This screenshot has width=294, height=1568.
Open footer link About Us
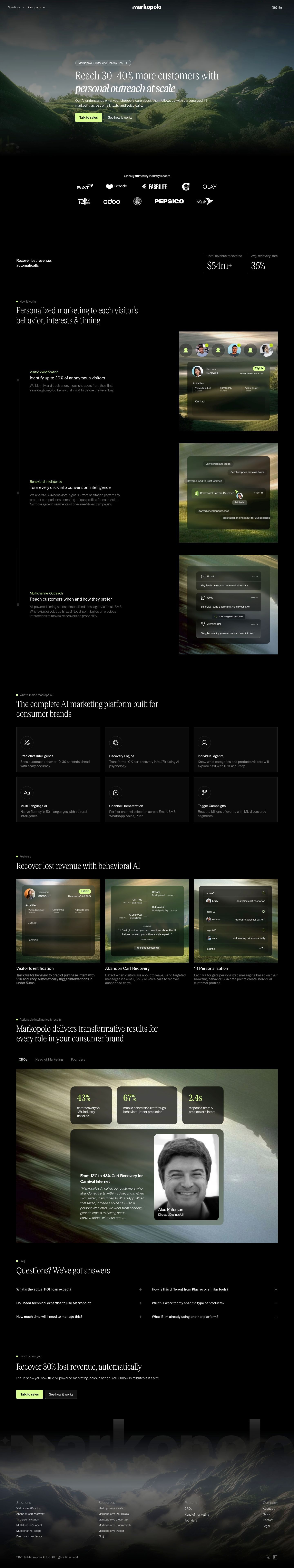click(269, 1508)
